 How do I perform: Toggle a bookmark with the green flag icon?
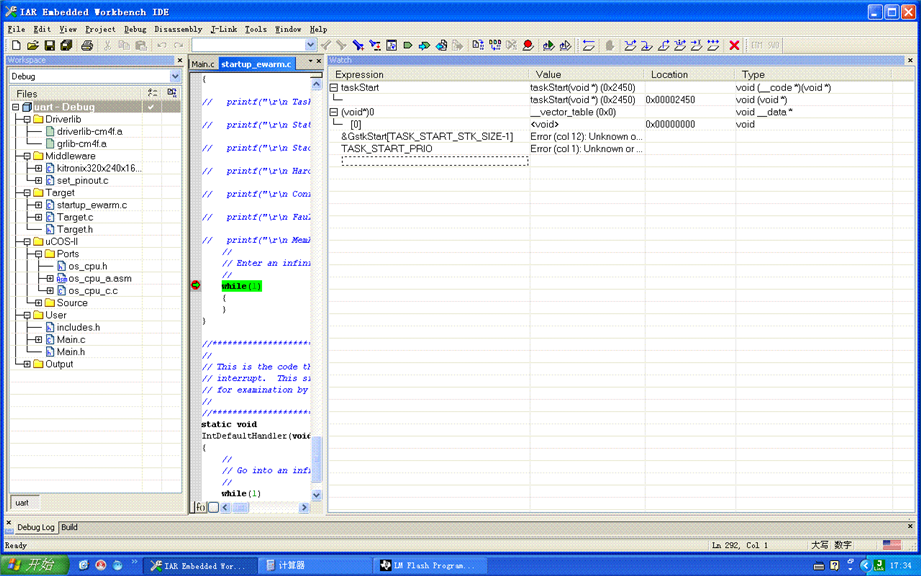click(x=408, y=45)
